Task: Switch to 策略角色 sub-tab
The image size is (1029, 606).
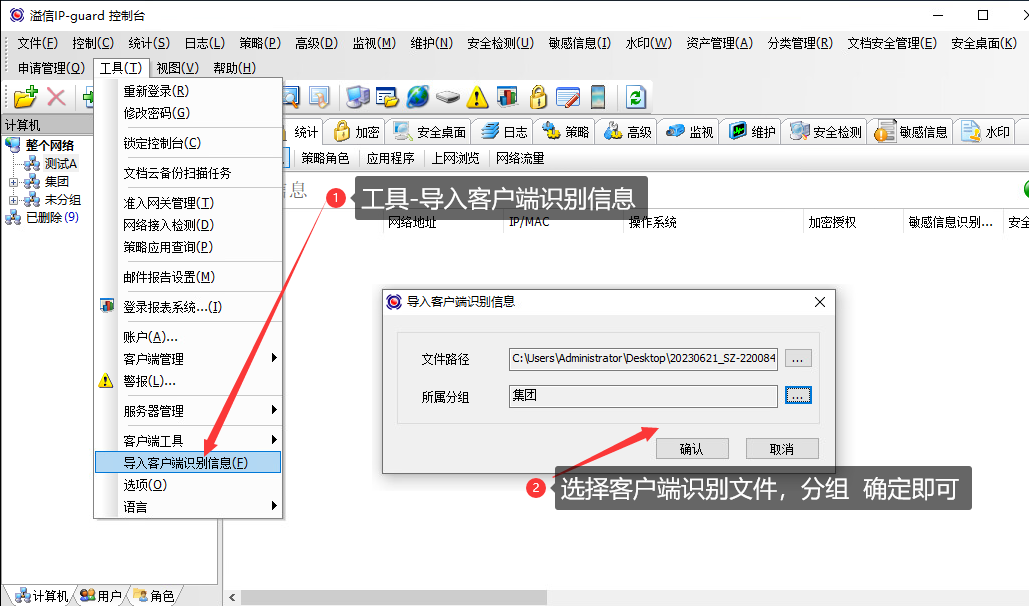Action: coord(326,158)
